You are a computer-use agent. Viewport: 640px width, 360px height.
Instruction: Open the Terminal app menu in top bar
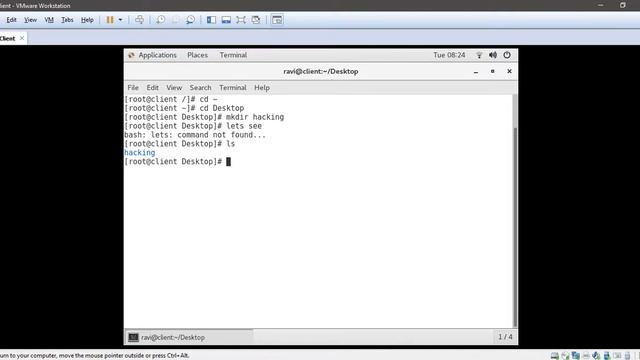[x=233, y=55]
